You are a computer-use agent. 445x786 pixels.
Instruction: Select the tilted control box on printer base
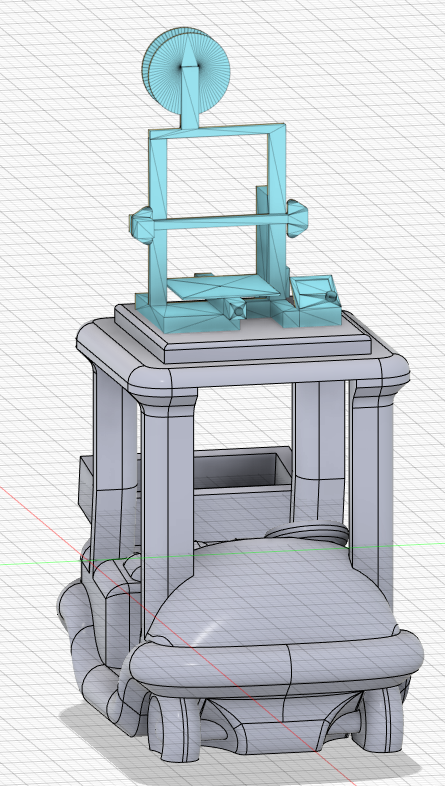pyautogui.click(x=314, y=292)
